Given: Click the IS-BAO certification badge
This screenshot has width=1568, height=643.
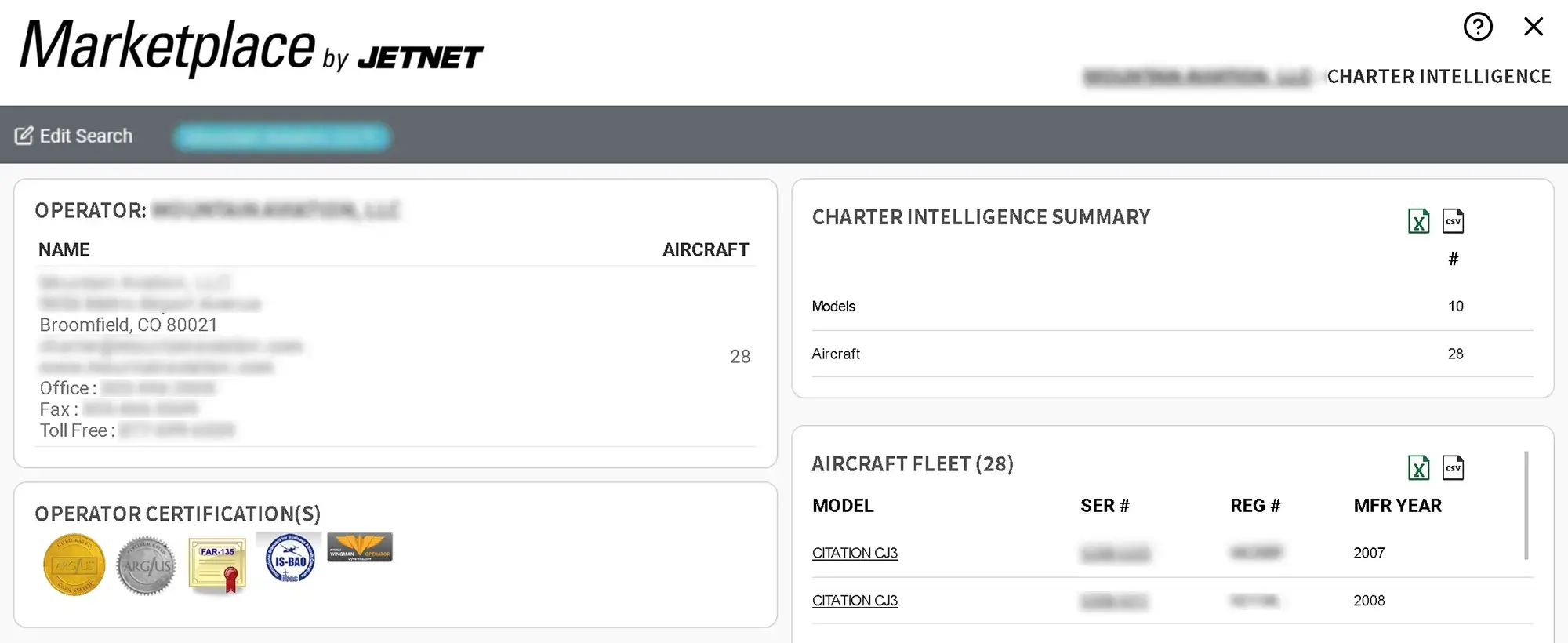Looking at the screenshot, I should point(289,558).
